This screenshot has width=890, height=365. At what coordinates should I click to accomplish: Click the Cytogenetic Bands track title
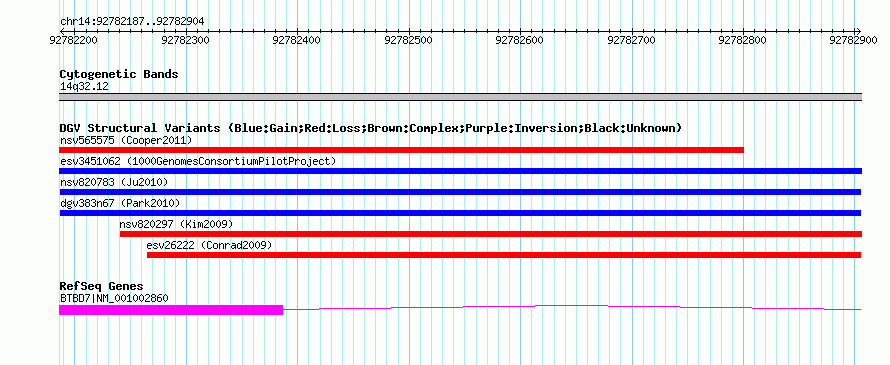[119, 74]
